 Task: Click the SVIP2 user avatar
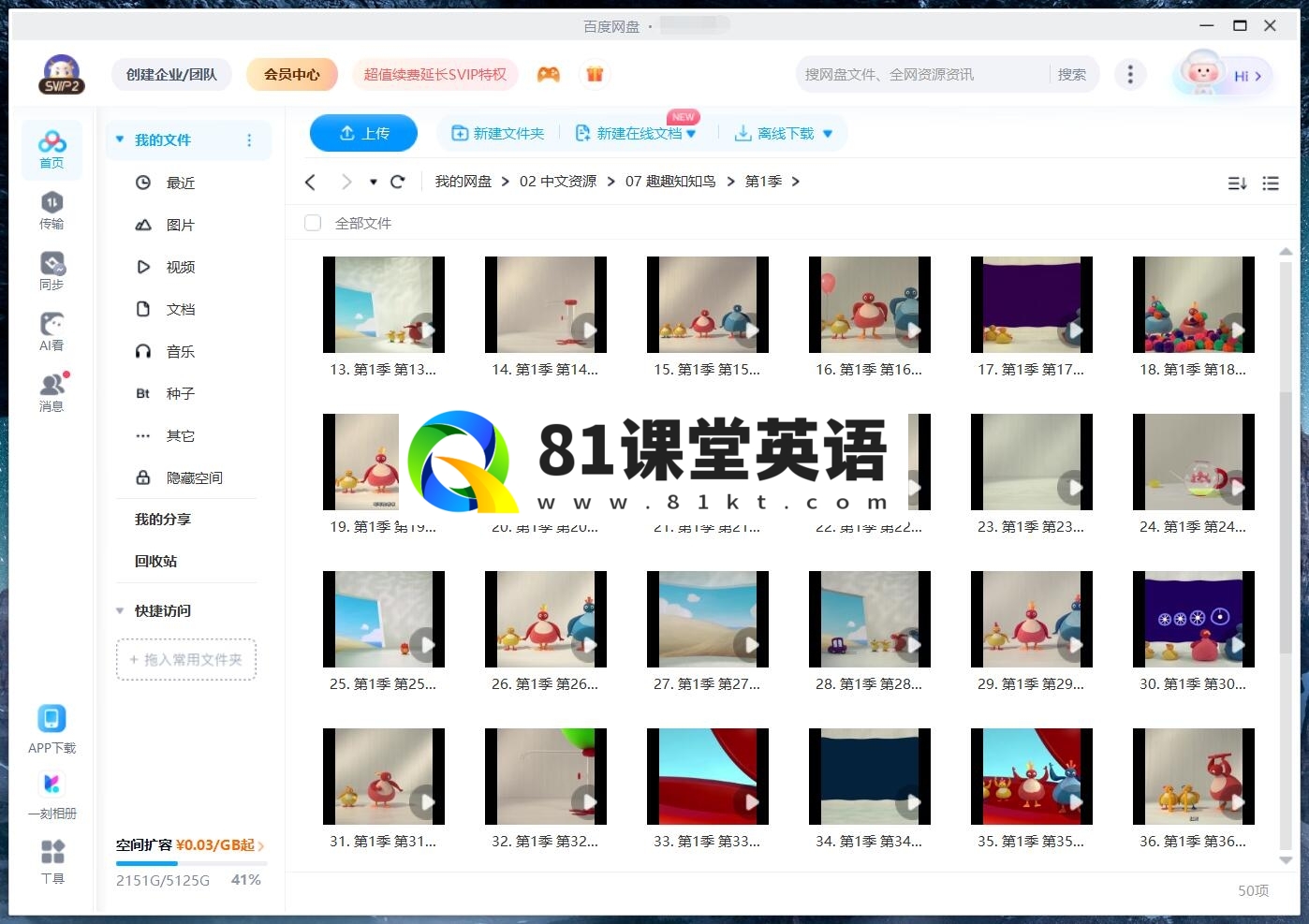(x=62, y=74)
